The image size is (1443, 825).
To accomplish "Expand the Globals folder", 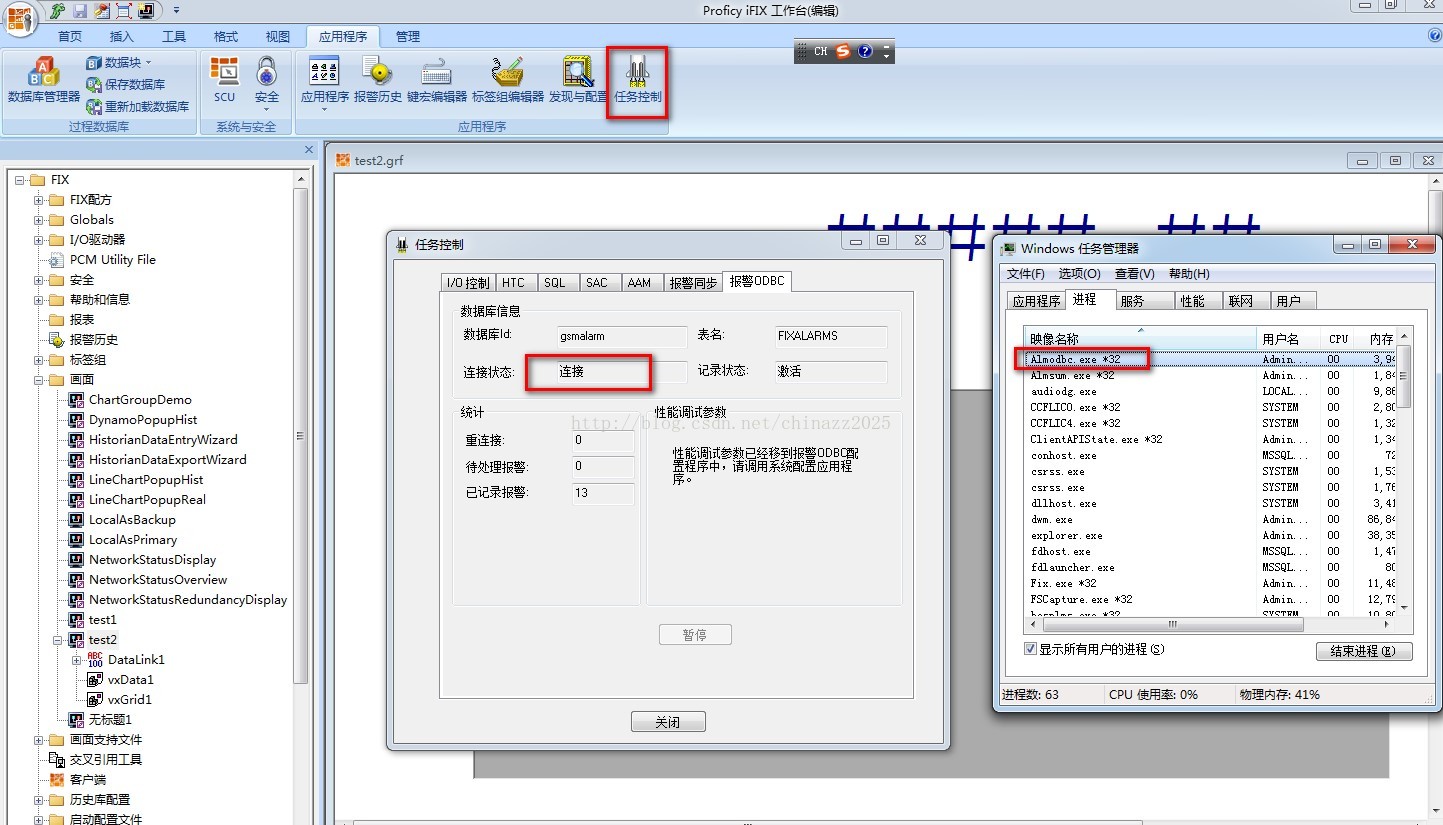I will pyautogui.click(x=39, y=220).
